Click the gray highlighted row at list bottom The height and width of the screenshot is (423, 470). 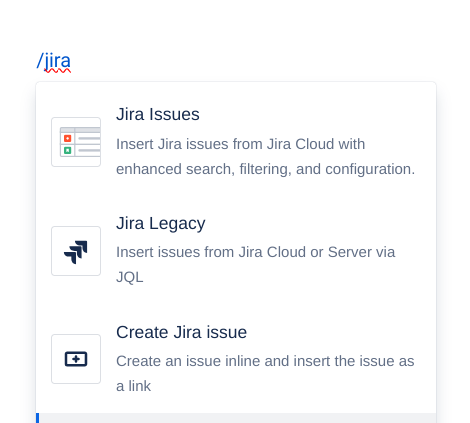(236, 418)
